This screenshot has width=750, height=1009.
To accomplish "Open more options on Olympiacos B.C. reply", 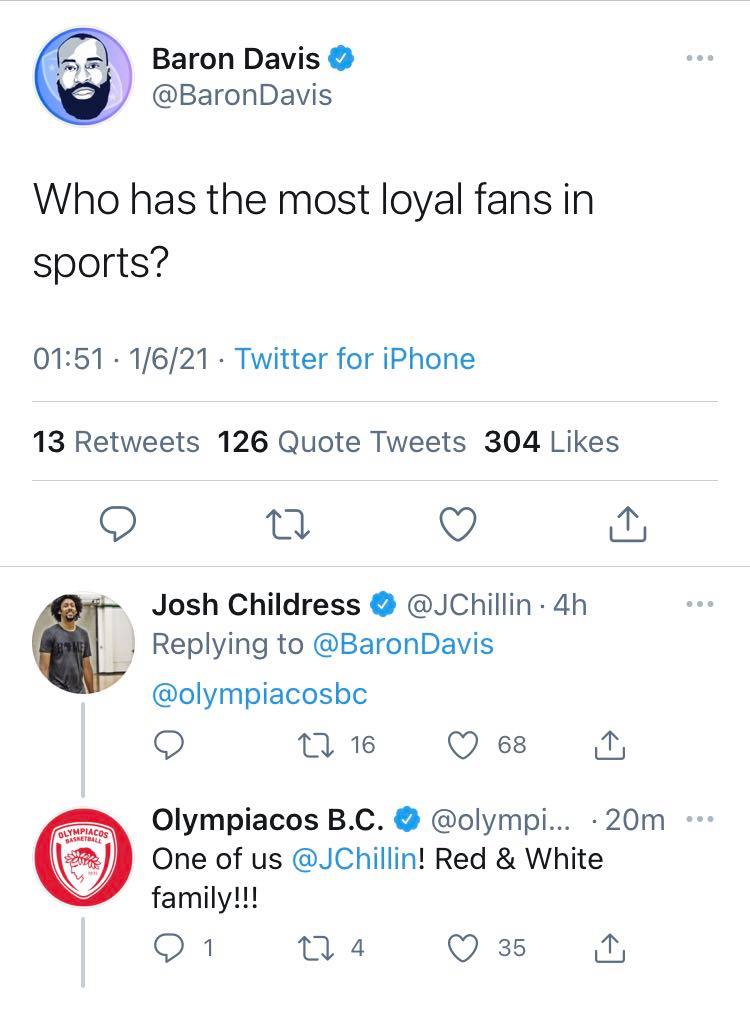I will [x=700, y=819].
